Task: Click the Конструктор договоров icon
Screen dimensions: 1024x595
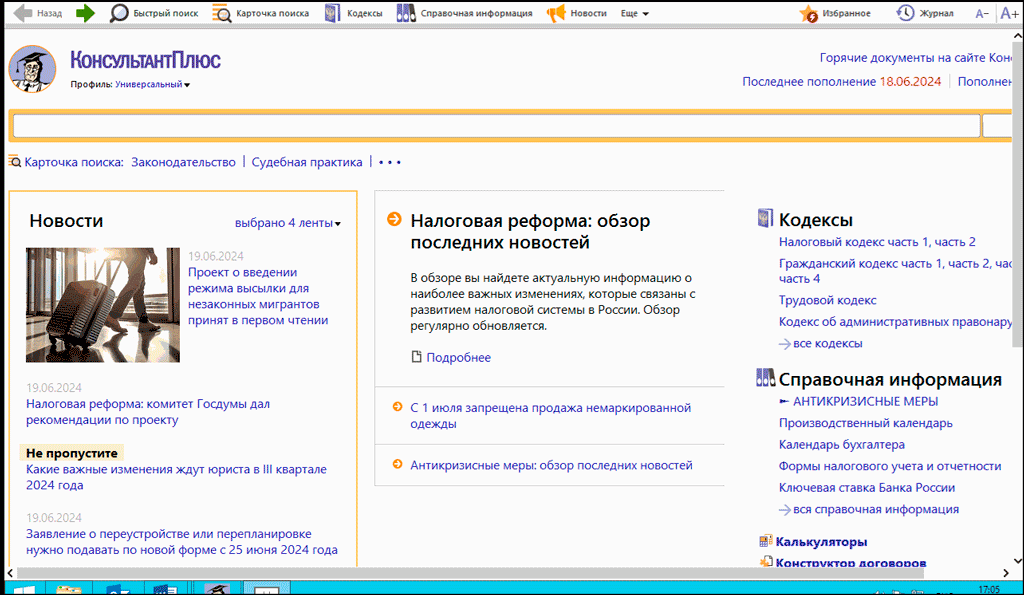Action: point(765,562)
